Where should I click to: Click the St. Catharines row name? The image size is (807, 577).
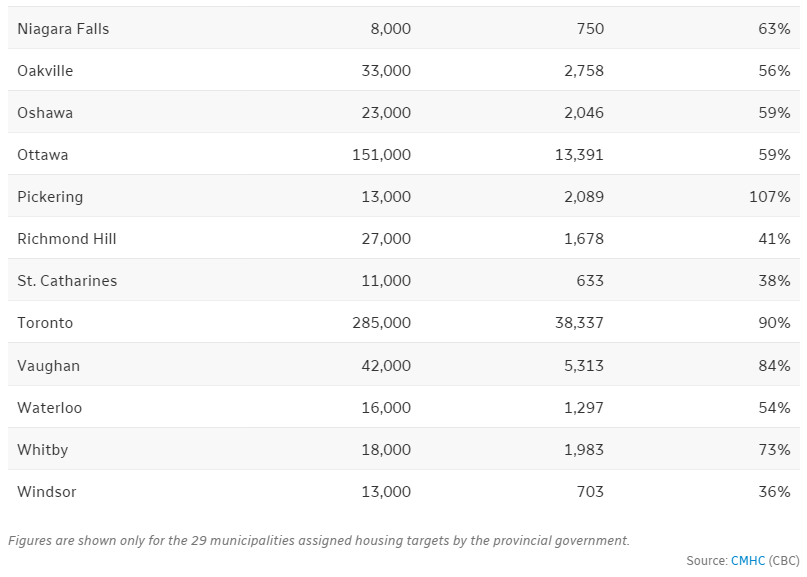67,281
